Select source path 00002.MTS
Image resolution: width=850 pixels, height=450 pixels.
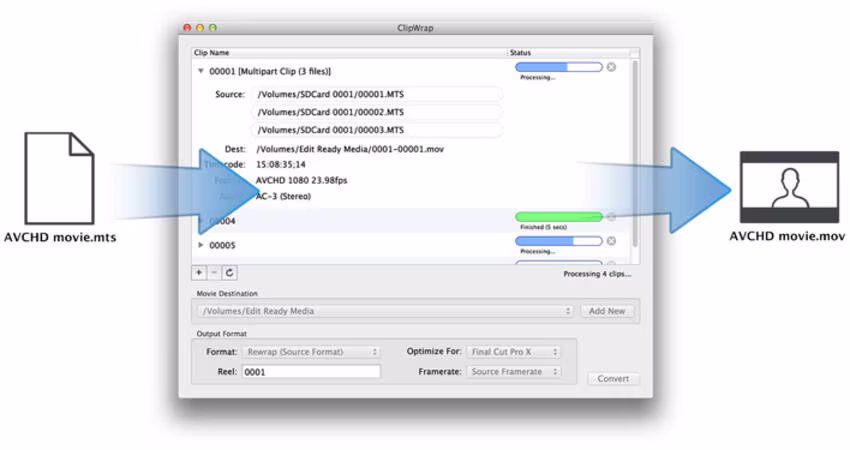click(377, 112)
